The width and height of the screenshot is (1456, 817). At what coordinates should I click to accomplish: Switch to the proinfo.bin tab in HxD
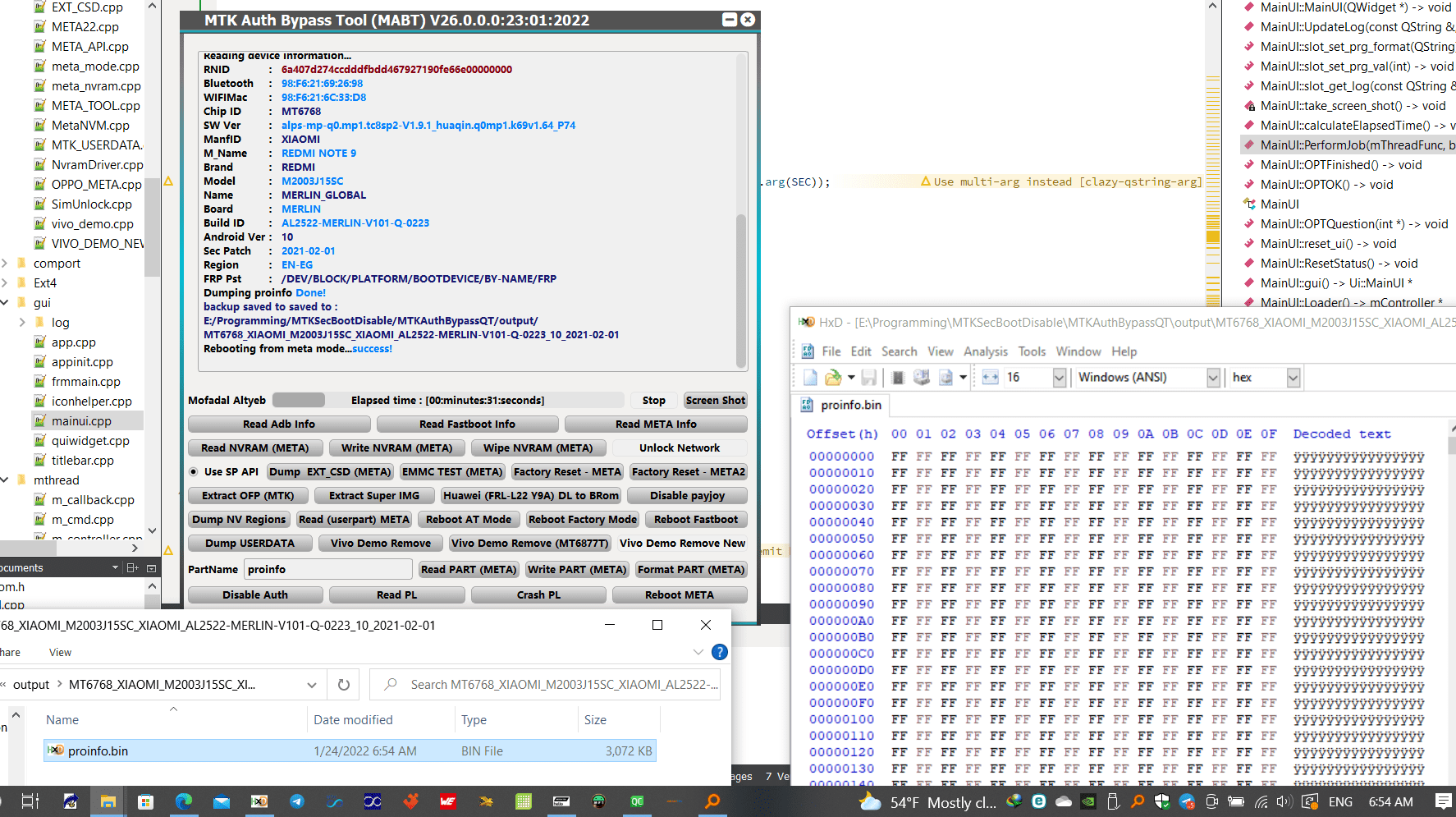[841, 405]
